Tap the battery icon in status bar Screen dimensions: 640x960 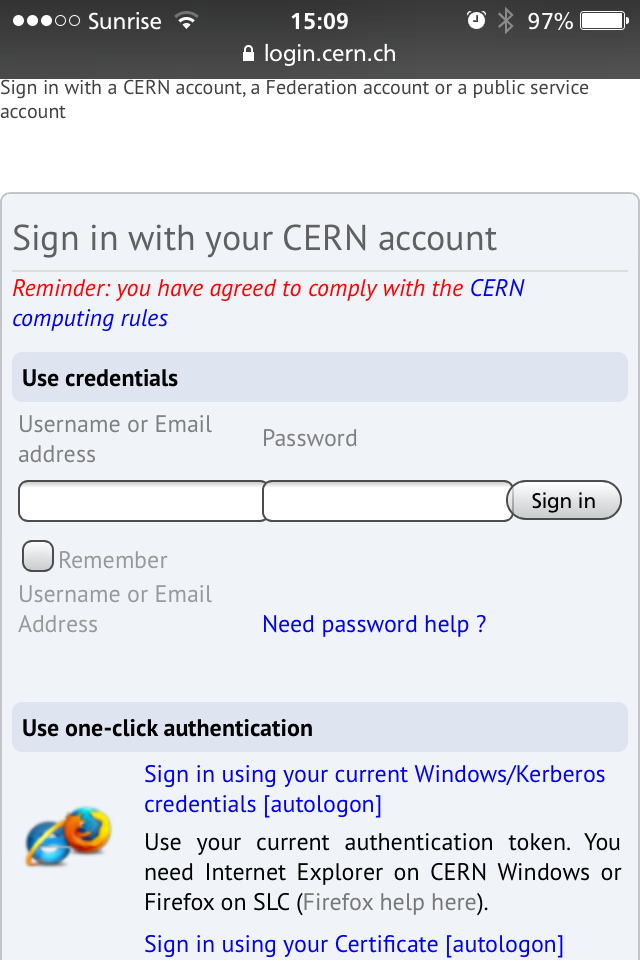[604, 21]
